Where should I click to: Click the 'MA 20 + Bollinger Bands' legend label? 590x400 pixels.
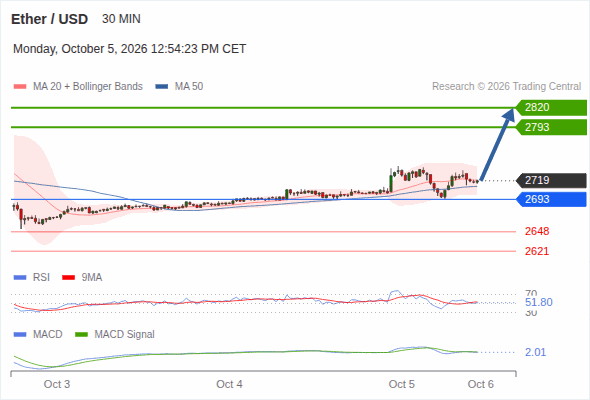coord(88,87)
